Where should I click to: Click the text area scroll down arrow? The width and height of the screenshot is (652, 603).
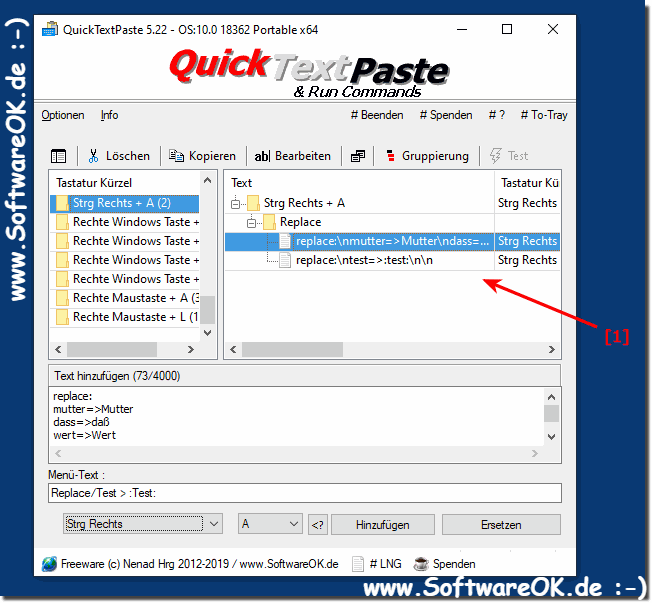coord(551,437)
